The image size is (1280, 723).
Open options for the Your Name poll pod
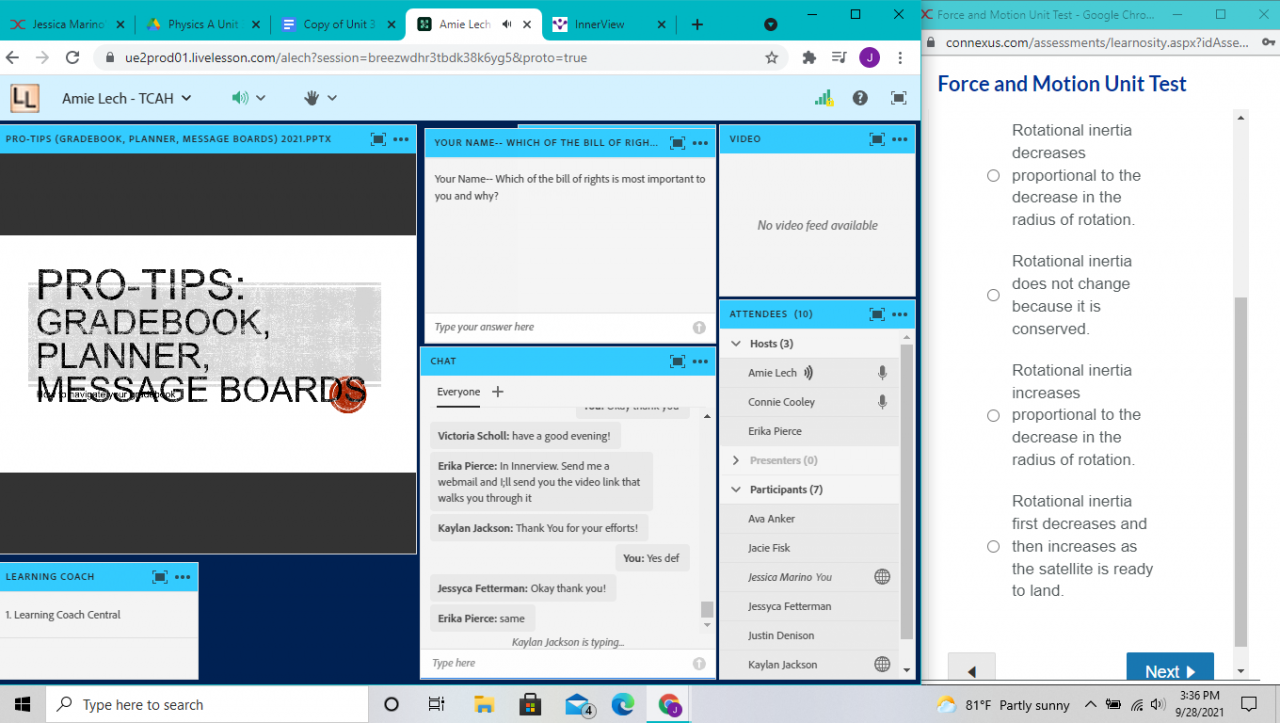700,143
